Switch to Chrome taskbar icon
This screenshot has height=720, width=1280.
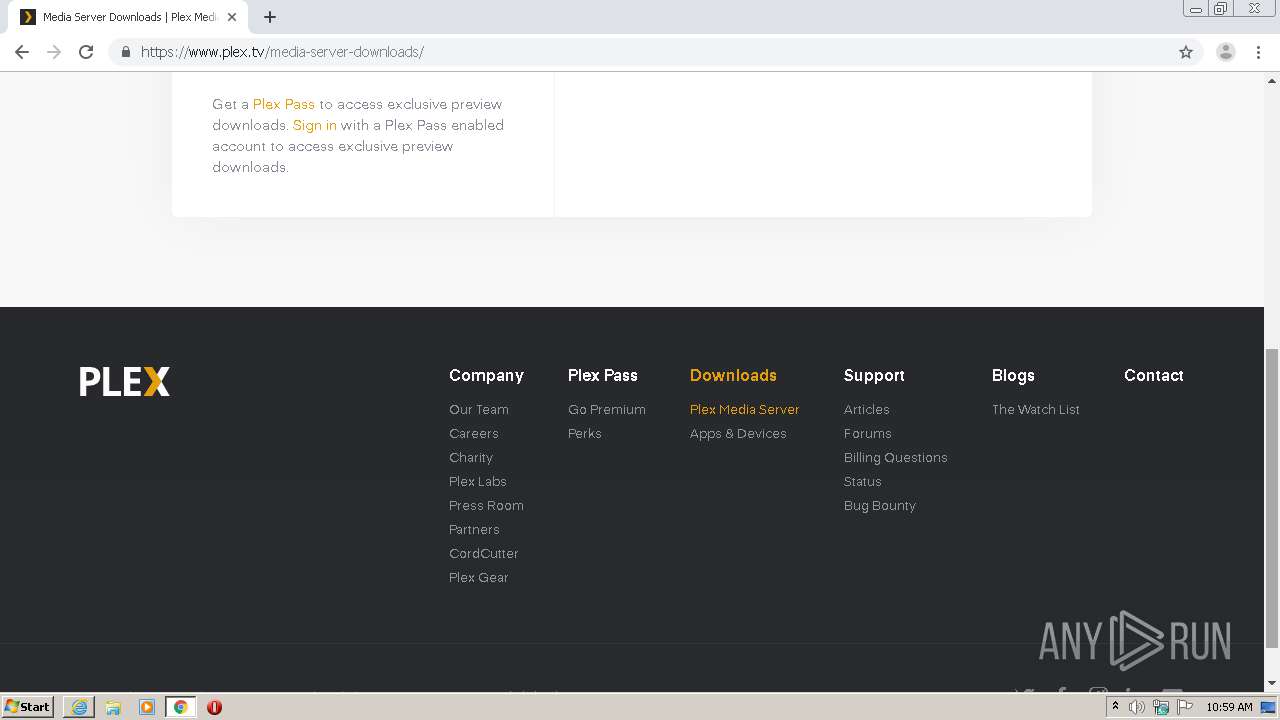(x=181, y=707)
